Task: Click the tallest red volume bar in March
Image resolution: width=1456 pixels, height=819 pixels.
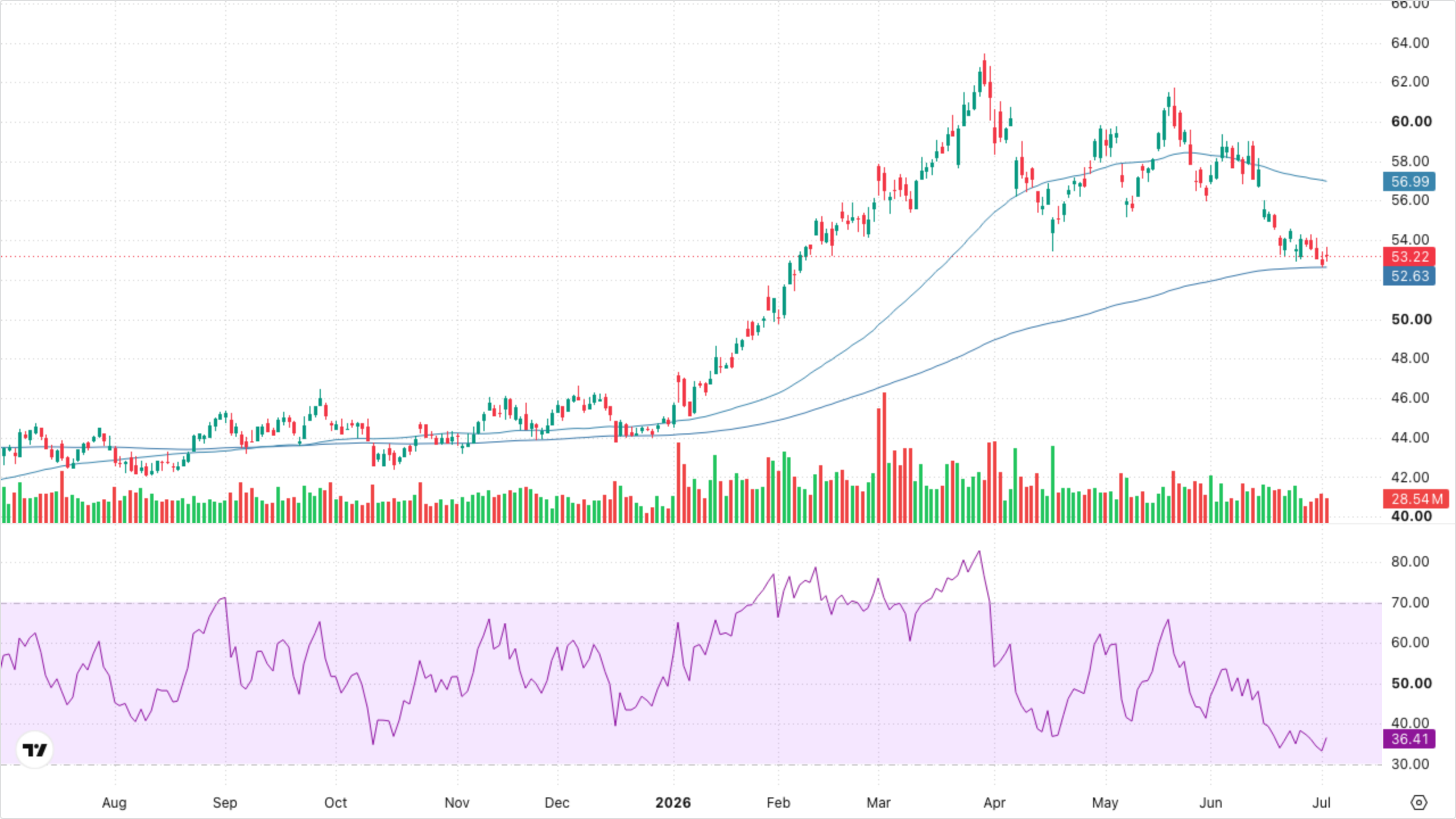Action: point(884,458)
